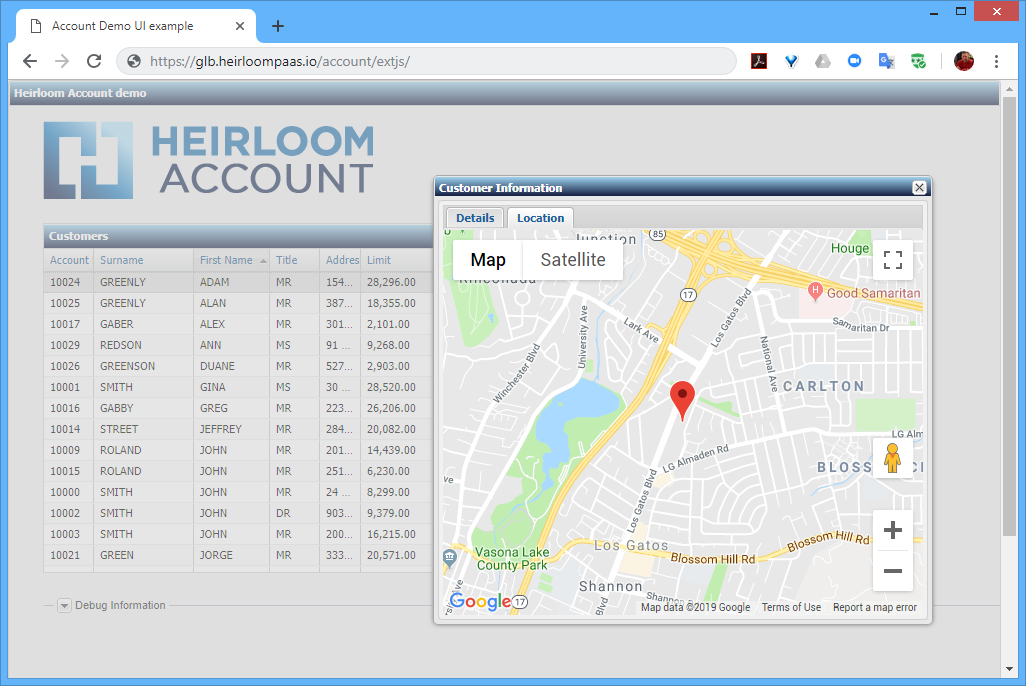The height and width of the screenshot is (686, 1026).
Task: Switch to the Details tab
Action: (475, 218)
